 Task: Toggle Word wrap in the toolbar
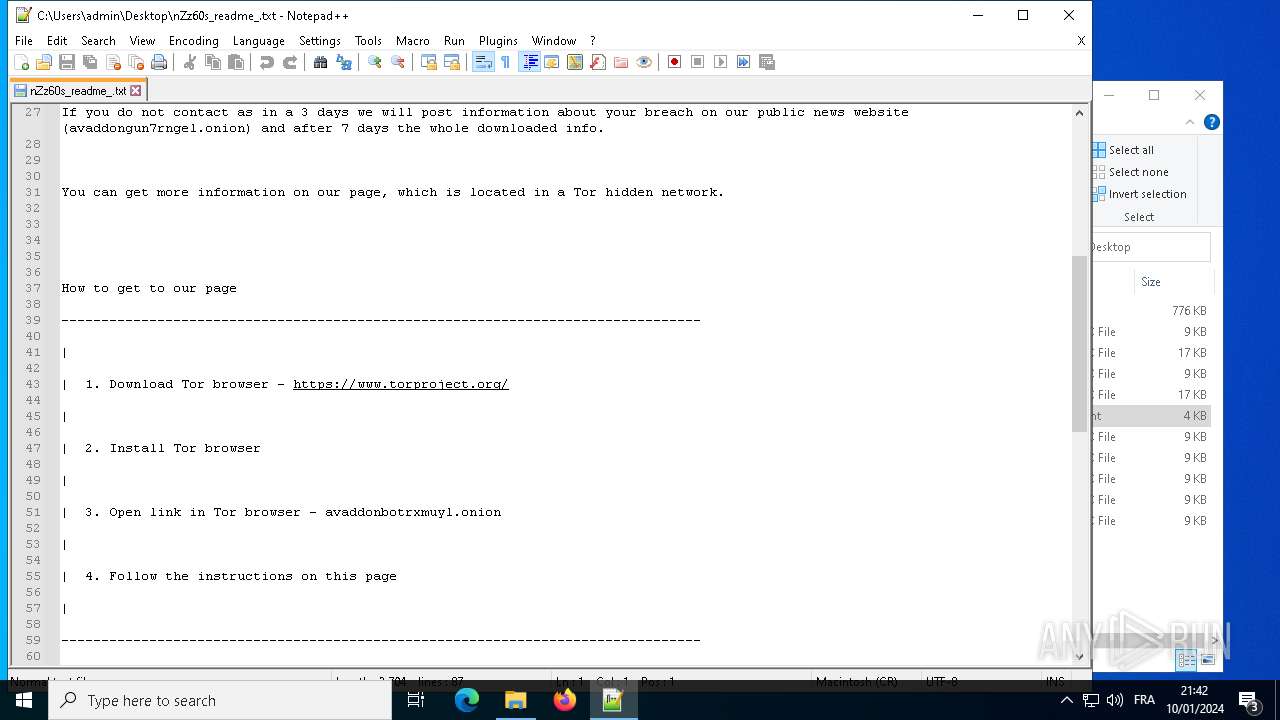pos(483,62)
